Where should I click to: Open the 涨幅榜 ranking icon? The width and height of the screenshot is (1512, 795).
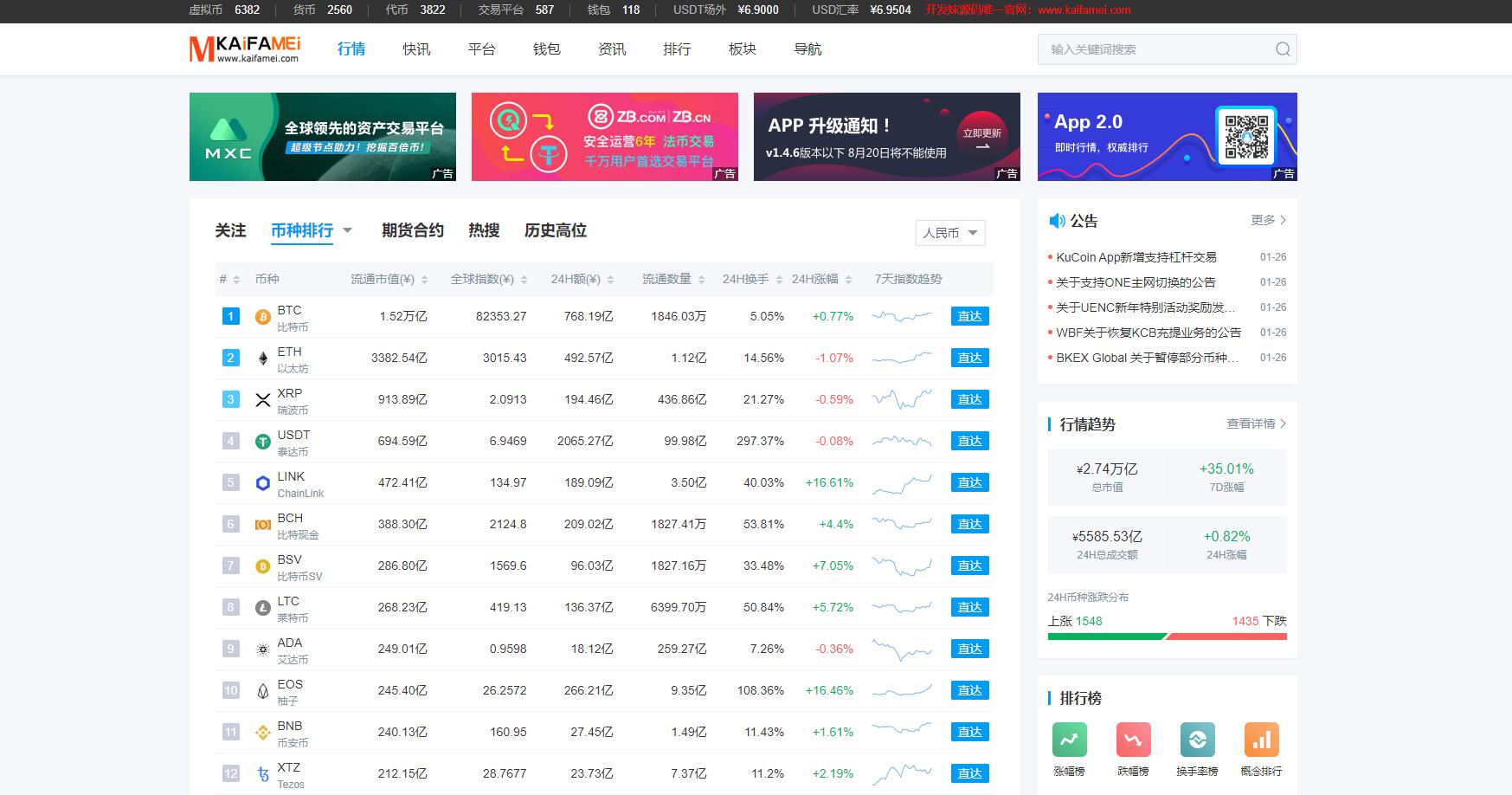pyautogui.click(x=1069, y=740)
